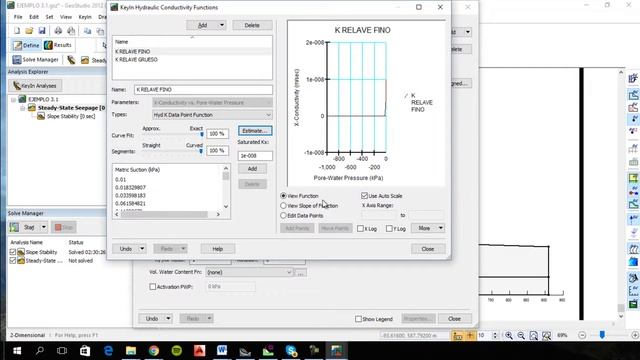
Task: Click the New file icon in GeoStudio toolbar
Action: pyautogui.click(x=17, y=31)
